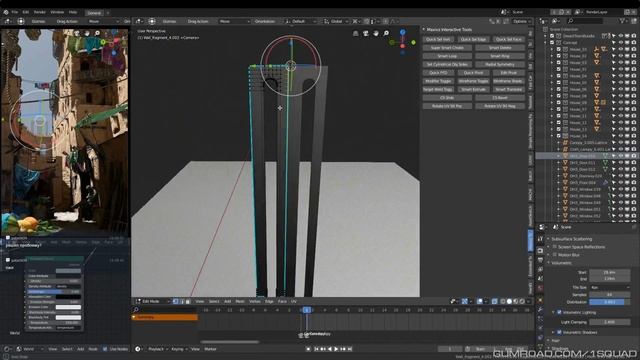The height and width of the screenshot is (360, 640).
Task: Click the viewport pan hand icon
Action: pyautogui.click(x=376, y=33)
